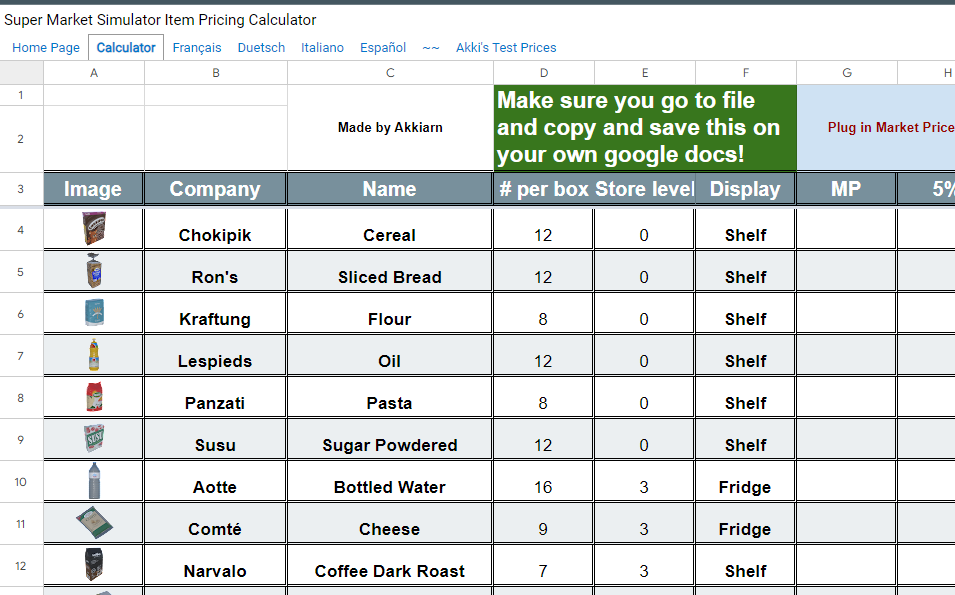Screen dimensions: 955x595
Task: Select the Display cell for Bottled Water
Action: click(745, 487)
